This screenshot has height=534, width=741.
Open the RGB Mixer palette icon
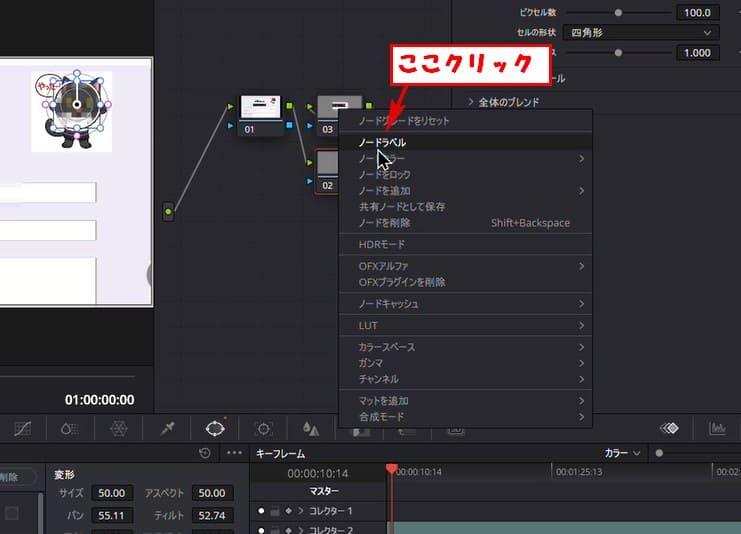tap(69, 428)
